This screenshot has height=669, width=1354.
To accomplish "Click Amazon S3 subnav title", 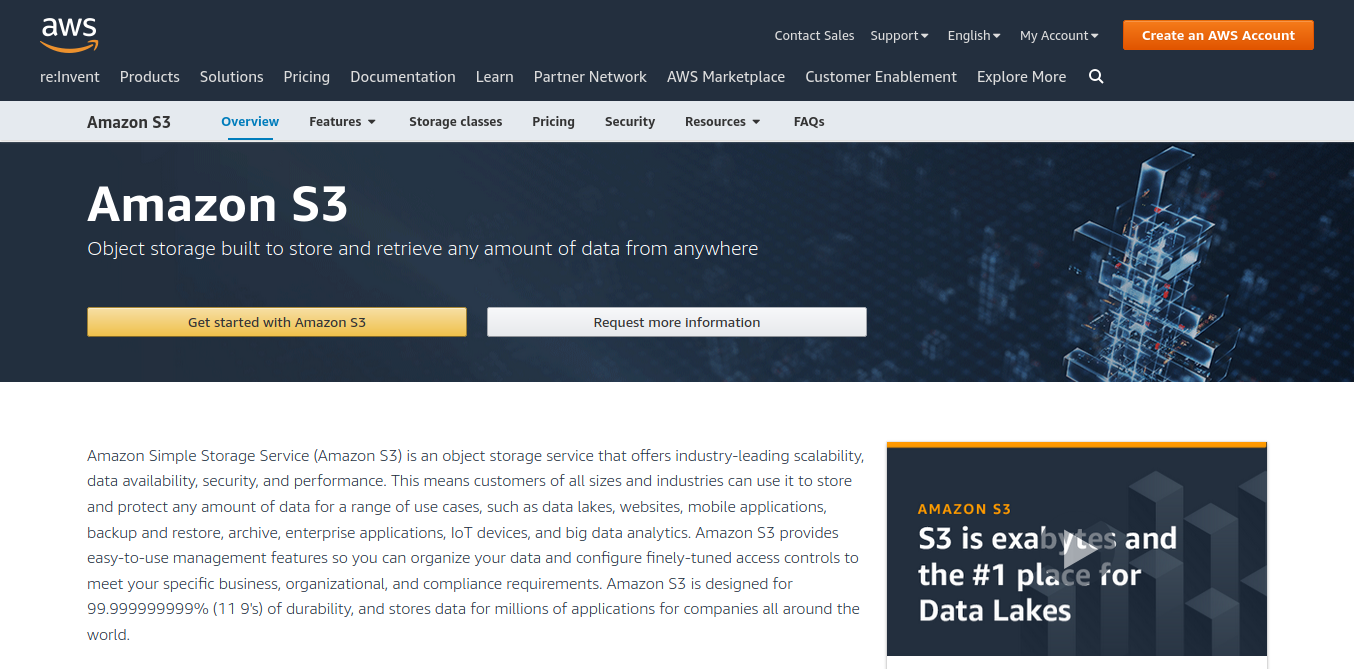I will (129, 122).
